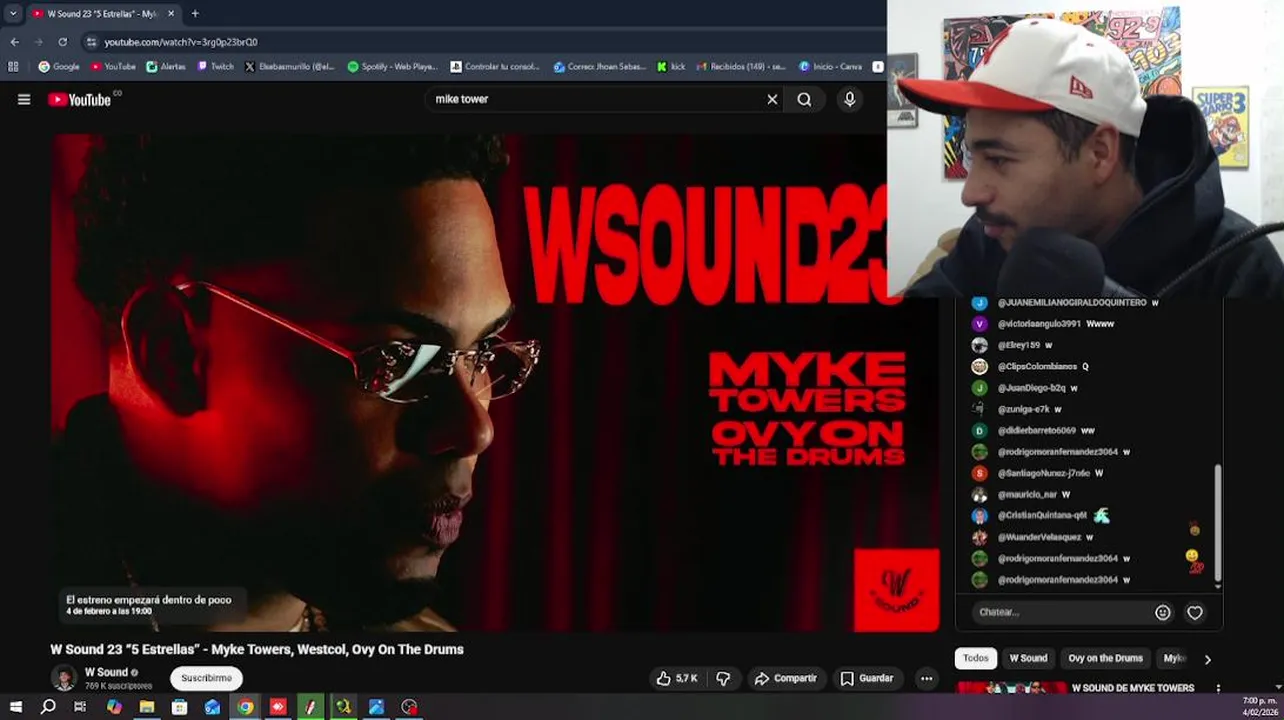Screen dimensions: 1284x720
Task: Open the Controlar tu consola bookmark
Action: (x=495, y=67)
